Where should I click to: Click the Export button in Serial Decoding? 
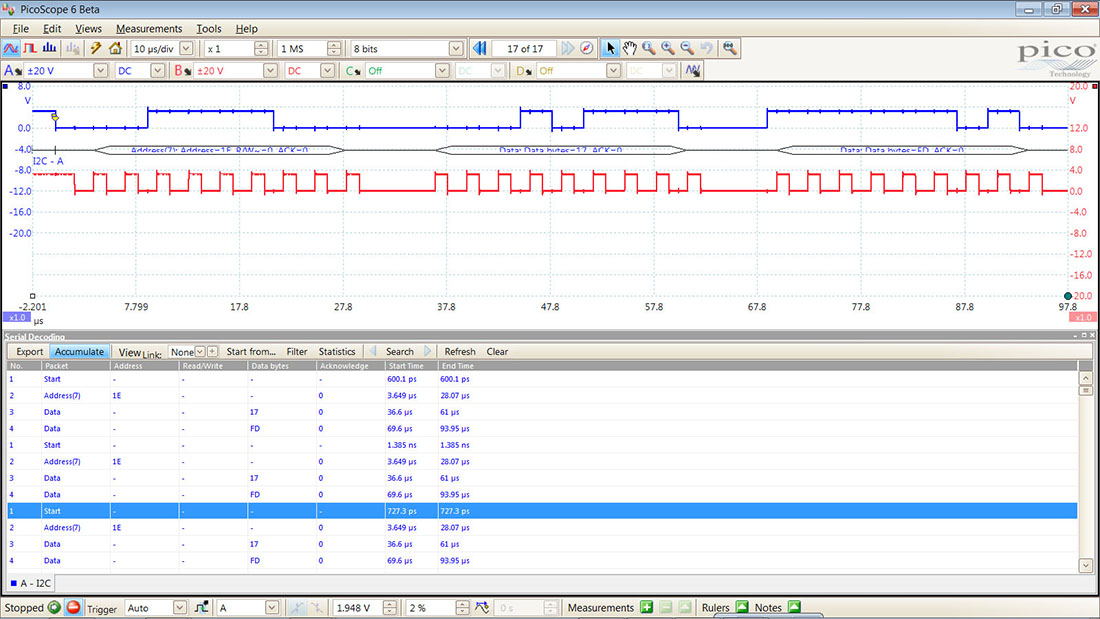coord(30,352)
